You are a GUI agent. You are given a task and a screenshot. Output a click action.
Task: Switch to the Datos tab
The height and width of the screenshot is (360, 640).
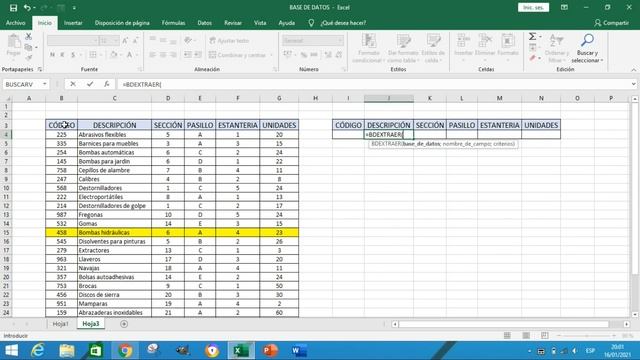(x=204, y=23)
